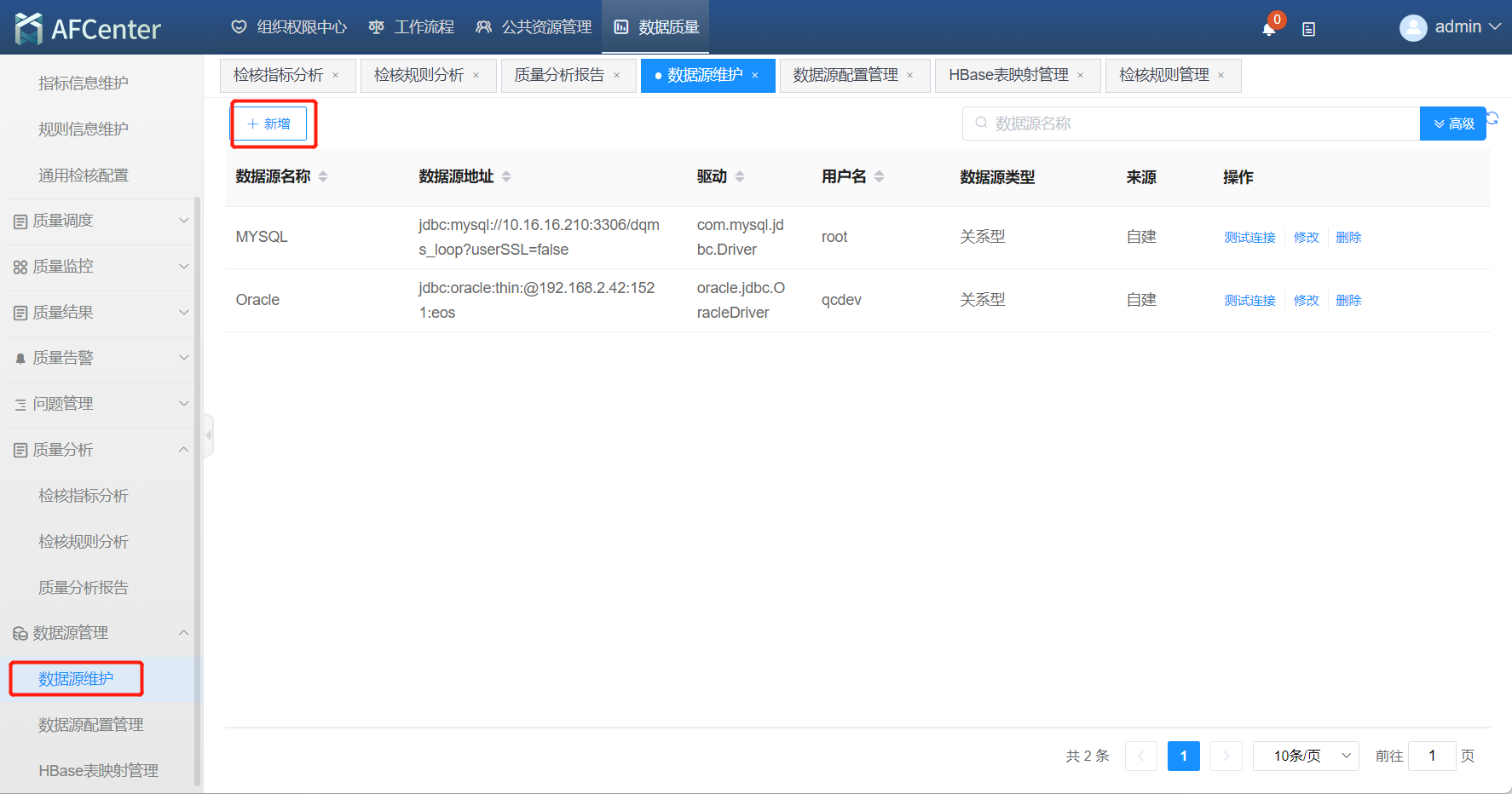Sort table by 用户名 column
Screen dimensions: 1512x794
tap(879, 176)
